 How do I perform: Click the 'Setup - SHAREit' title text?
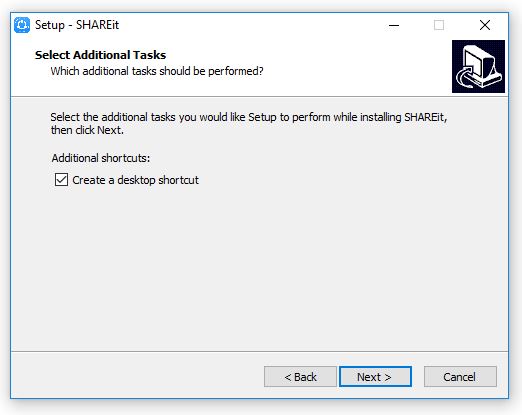(77, 25)
